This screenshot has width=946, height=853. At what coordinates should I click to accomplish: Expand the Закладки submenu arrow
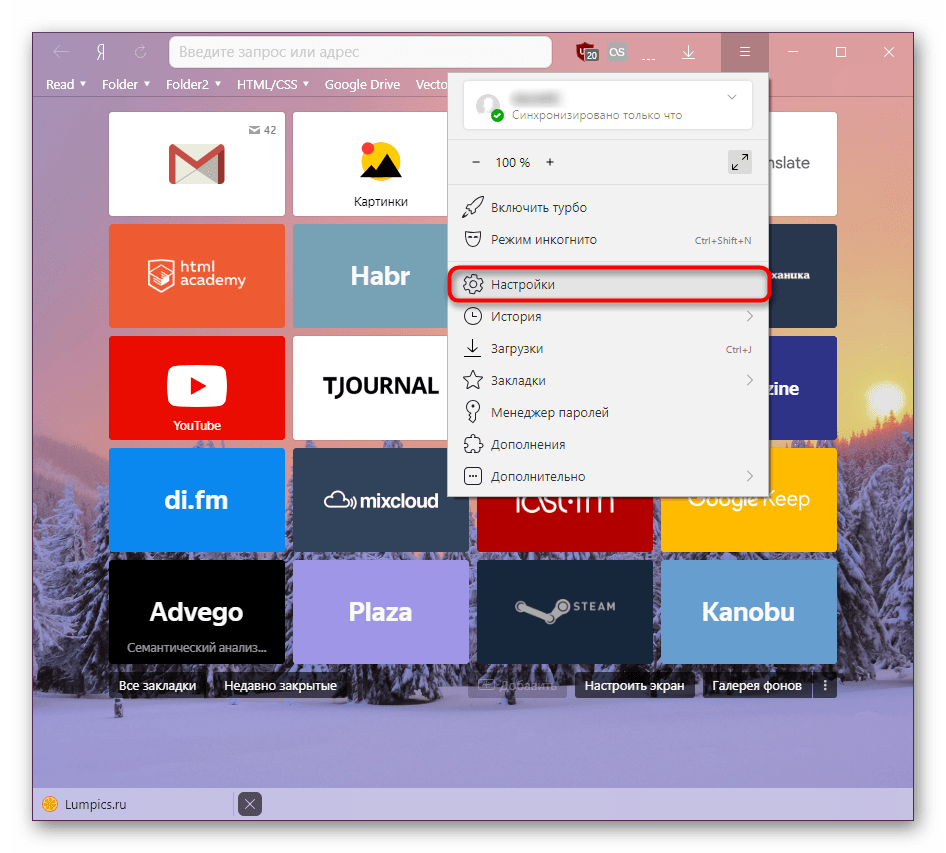[x=749, y=380]
